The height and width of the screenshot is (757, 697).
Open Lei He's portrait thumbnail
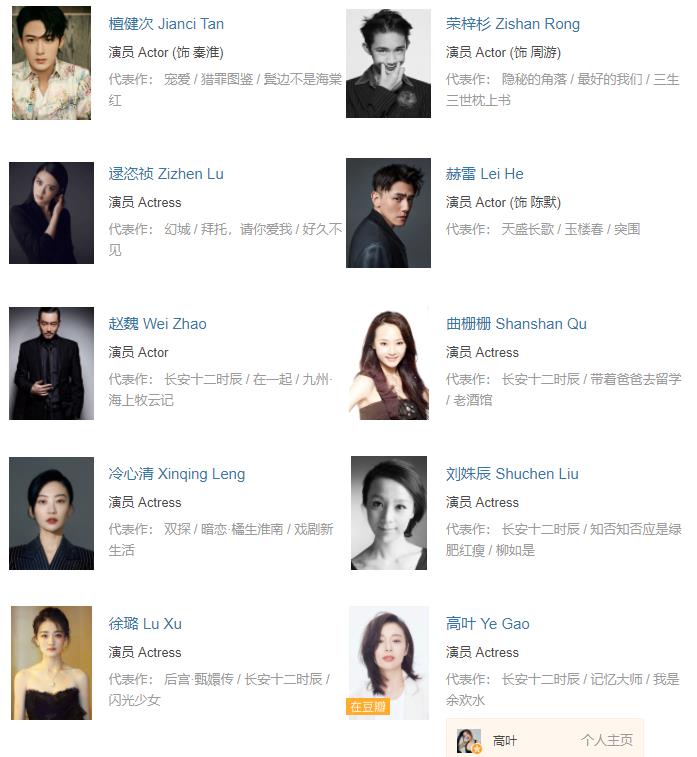pos(388,213)
